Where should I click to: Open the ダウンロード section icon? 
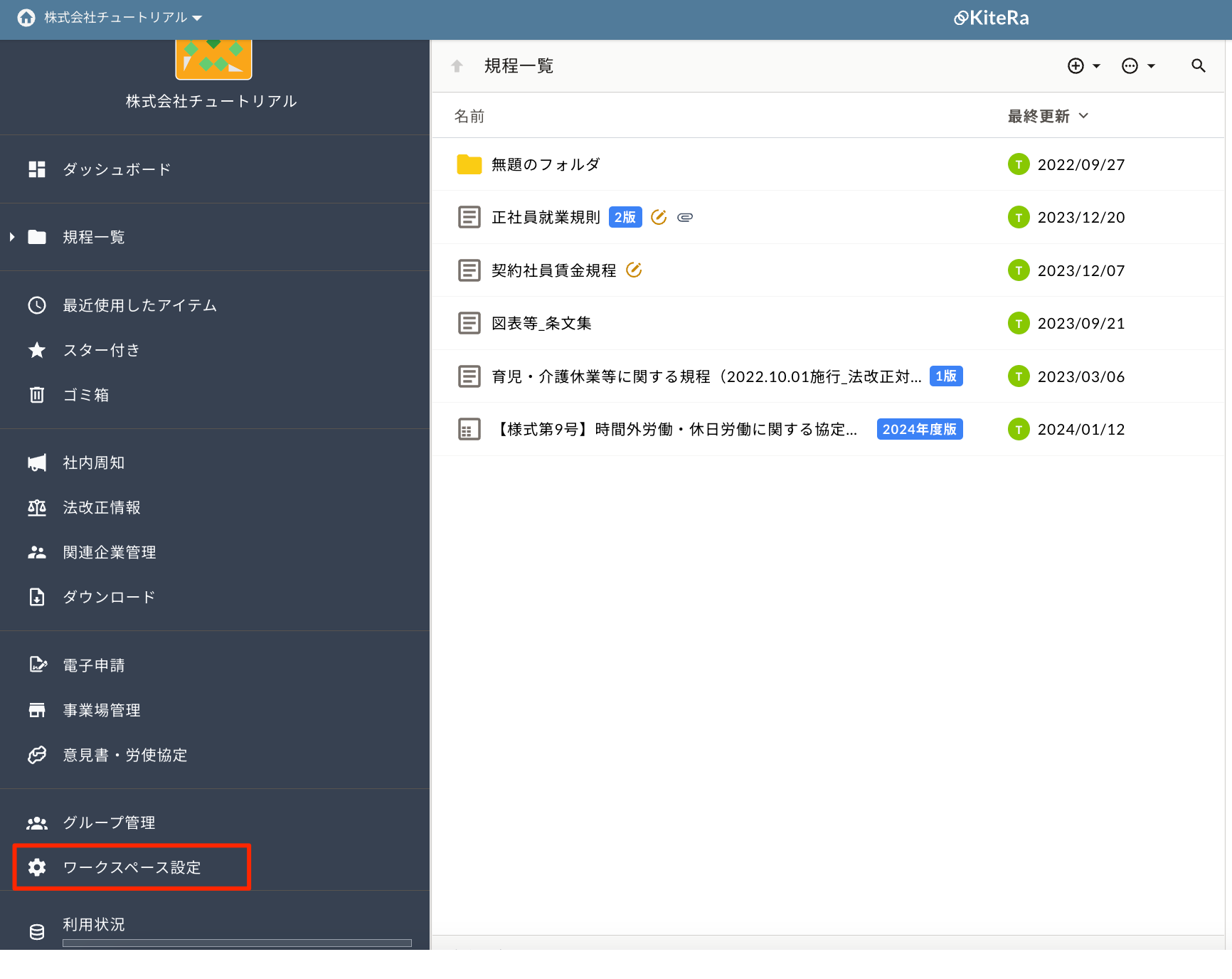(36, 597)
